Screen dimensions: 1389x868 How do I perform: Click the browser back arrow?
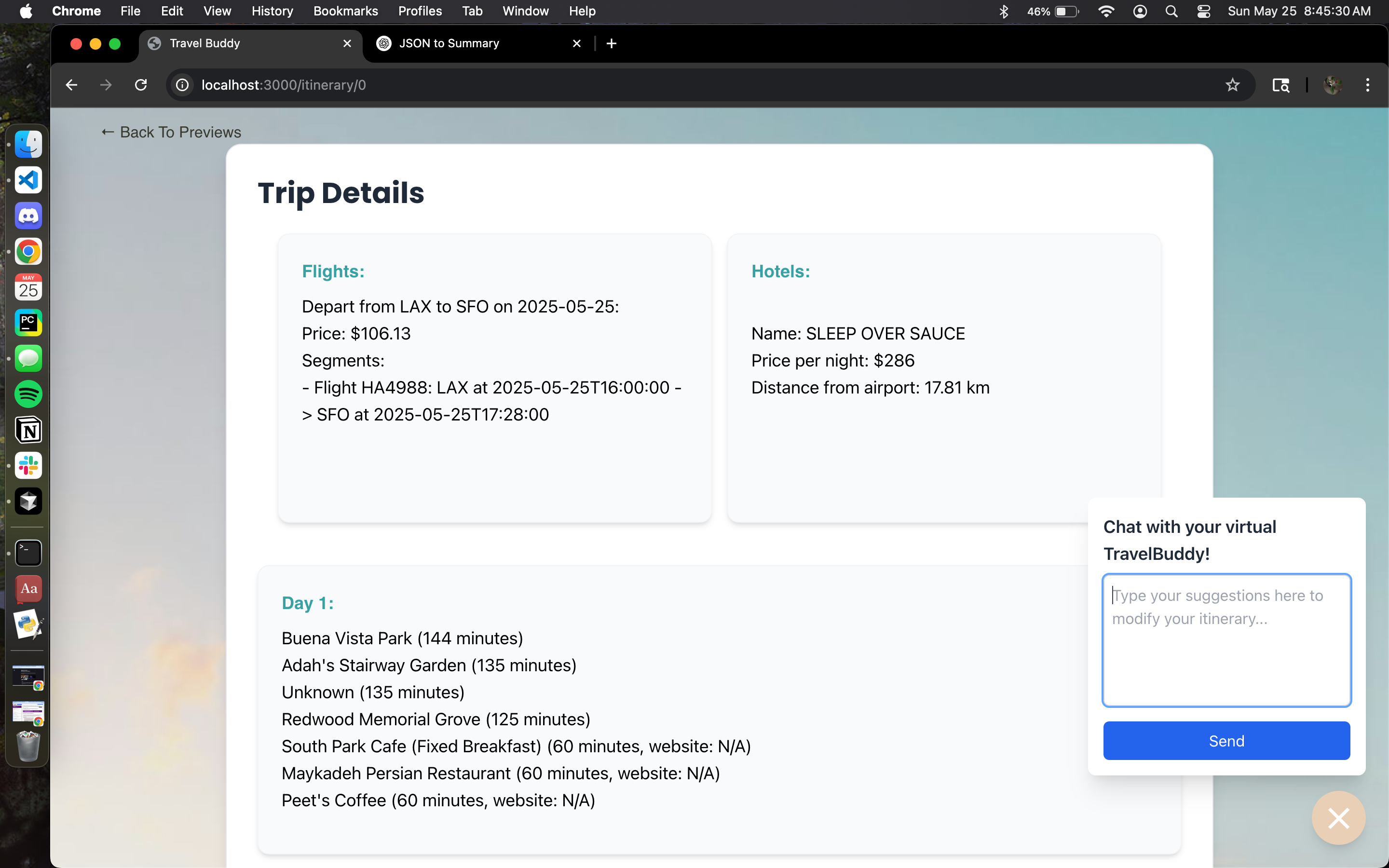pos(71,85)
